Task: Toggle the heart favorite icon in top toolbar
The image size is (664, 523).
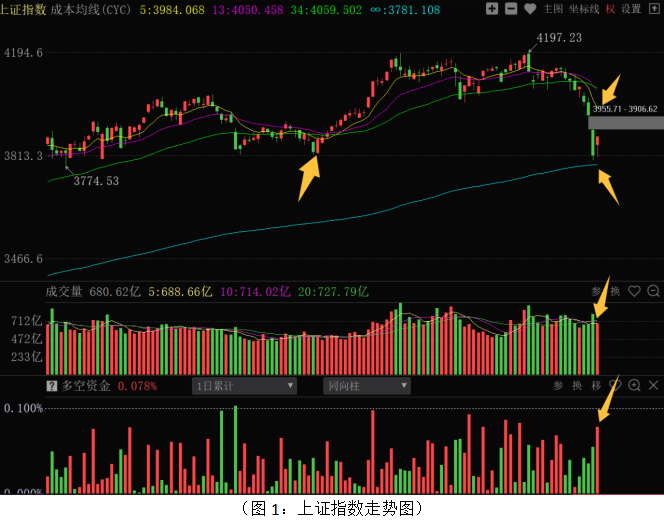Action: [530, 9]
